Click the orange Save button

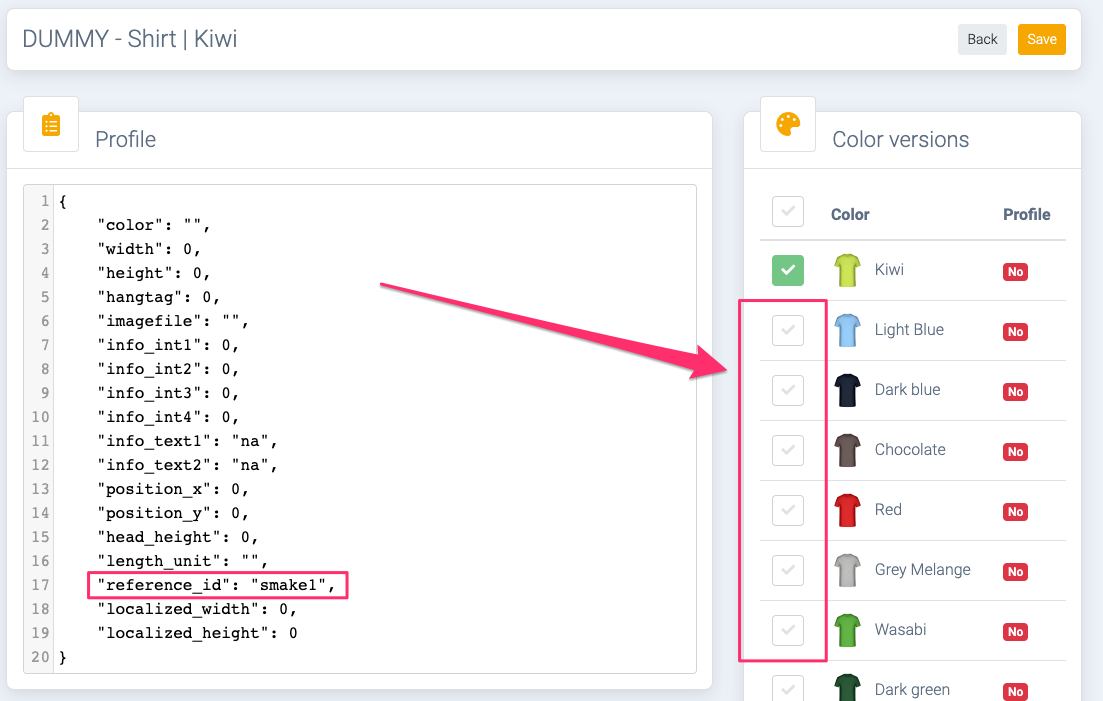1041,39
